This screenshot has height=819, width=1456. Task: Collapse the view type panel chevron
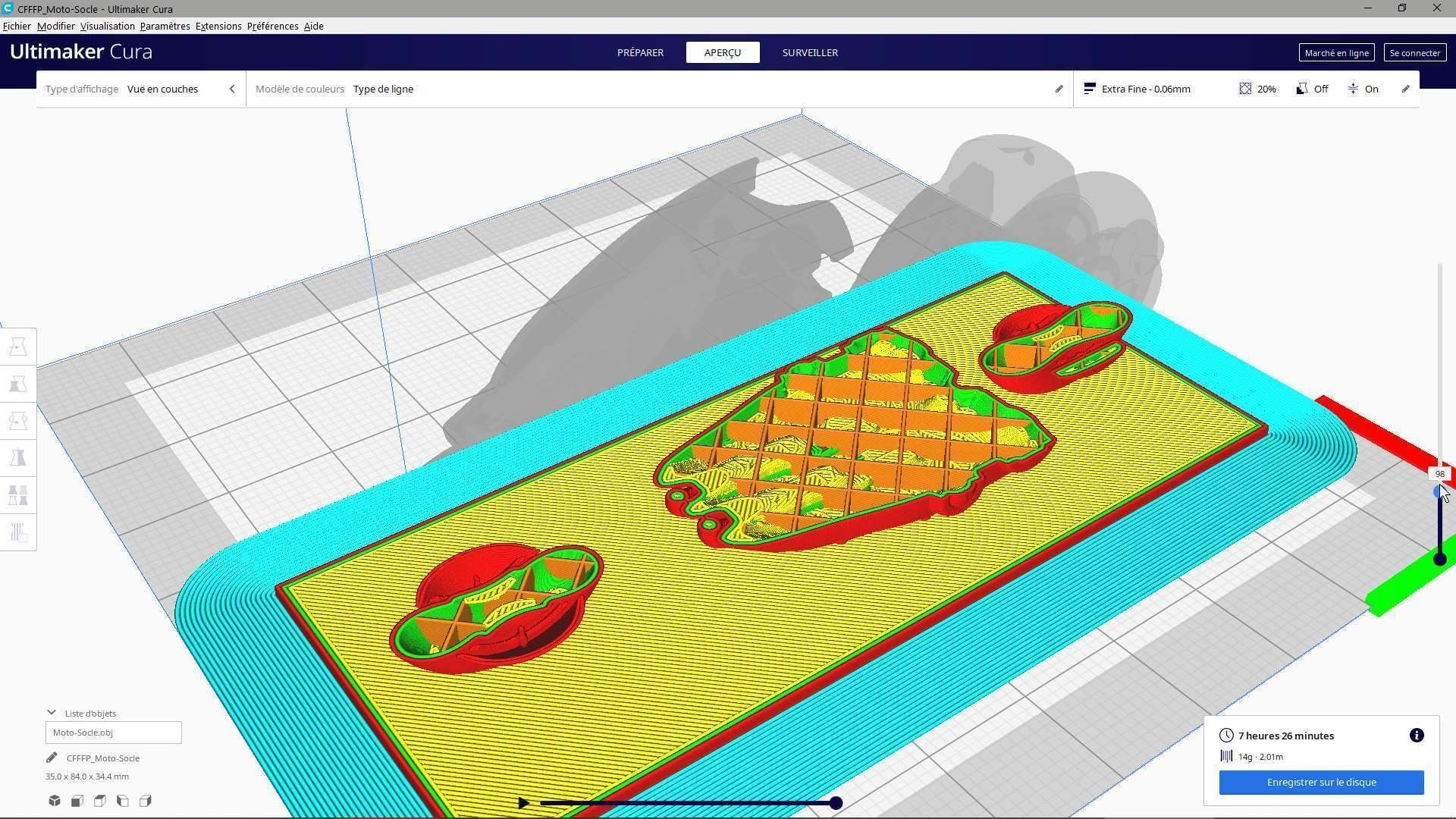[x=232, y=89]
